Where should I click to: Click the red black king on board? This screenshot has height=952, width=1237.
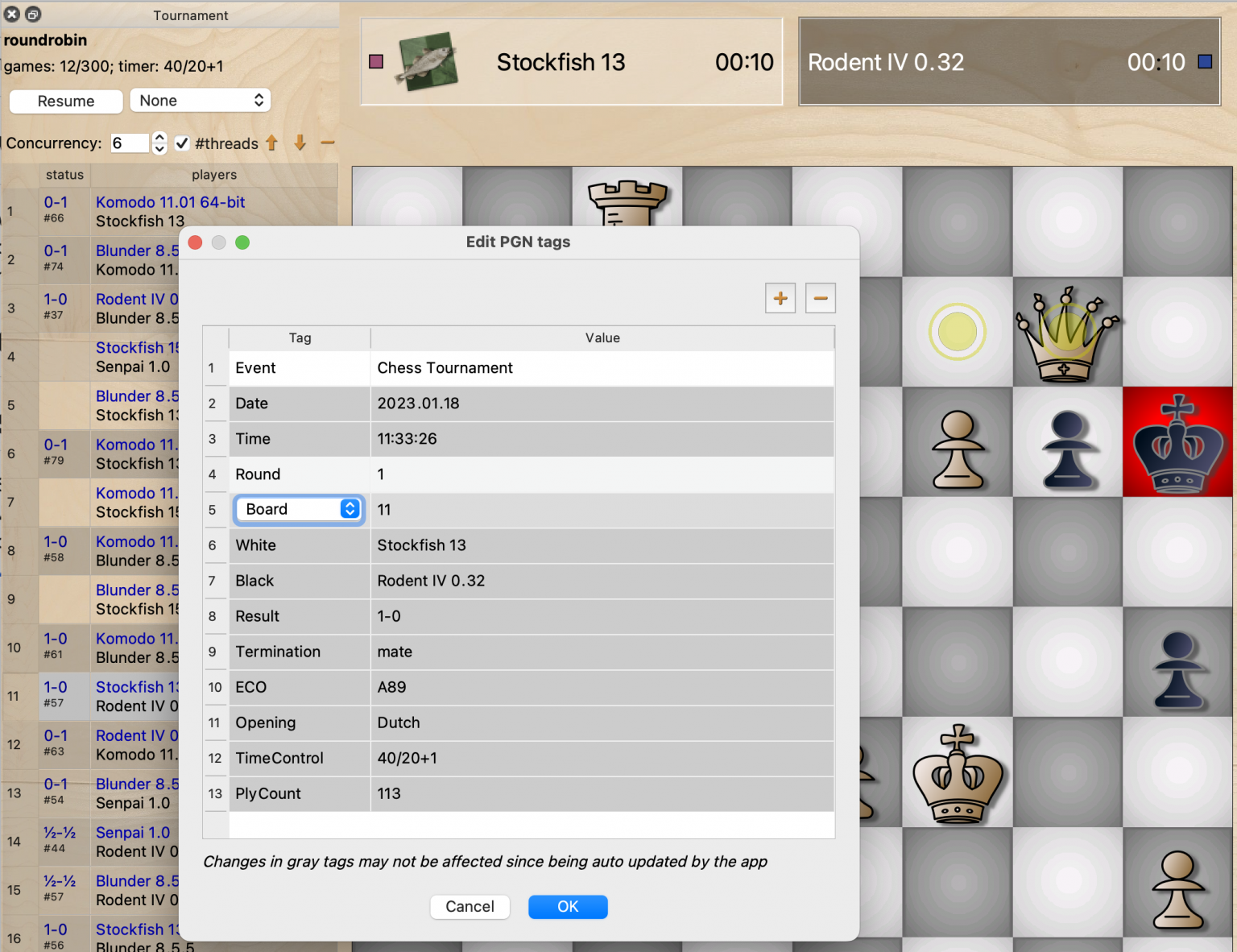[1177, 442]
